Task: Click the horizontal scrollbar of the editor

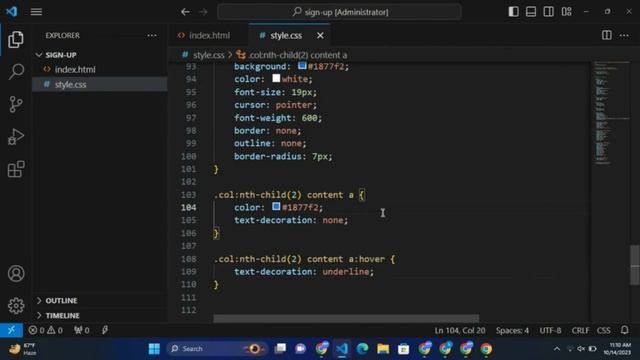Action: (x=346, y=318)
